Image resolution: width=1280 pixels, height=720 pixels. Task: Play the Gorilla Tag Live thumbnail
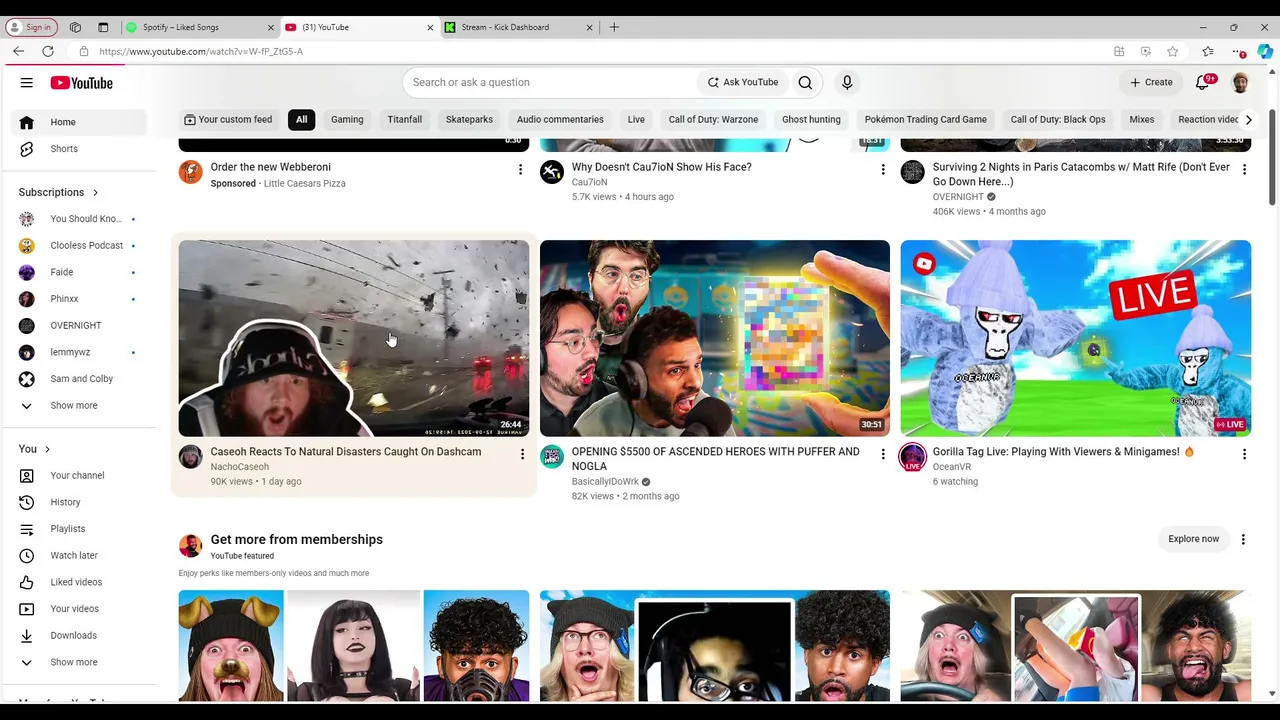point(1076,338)
